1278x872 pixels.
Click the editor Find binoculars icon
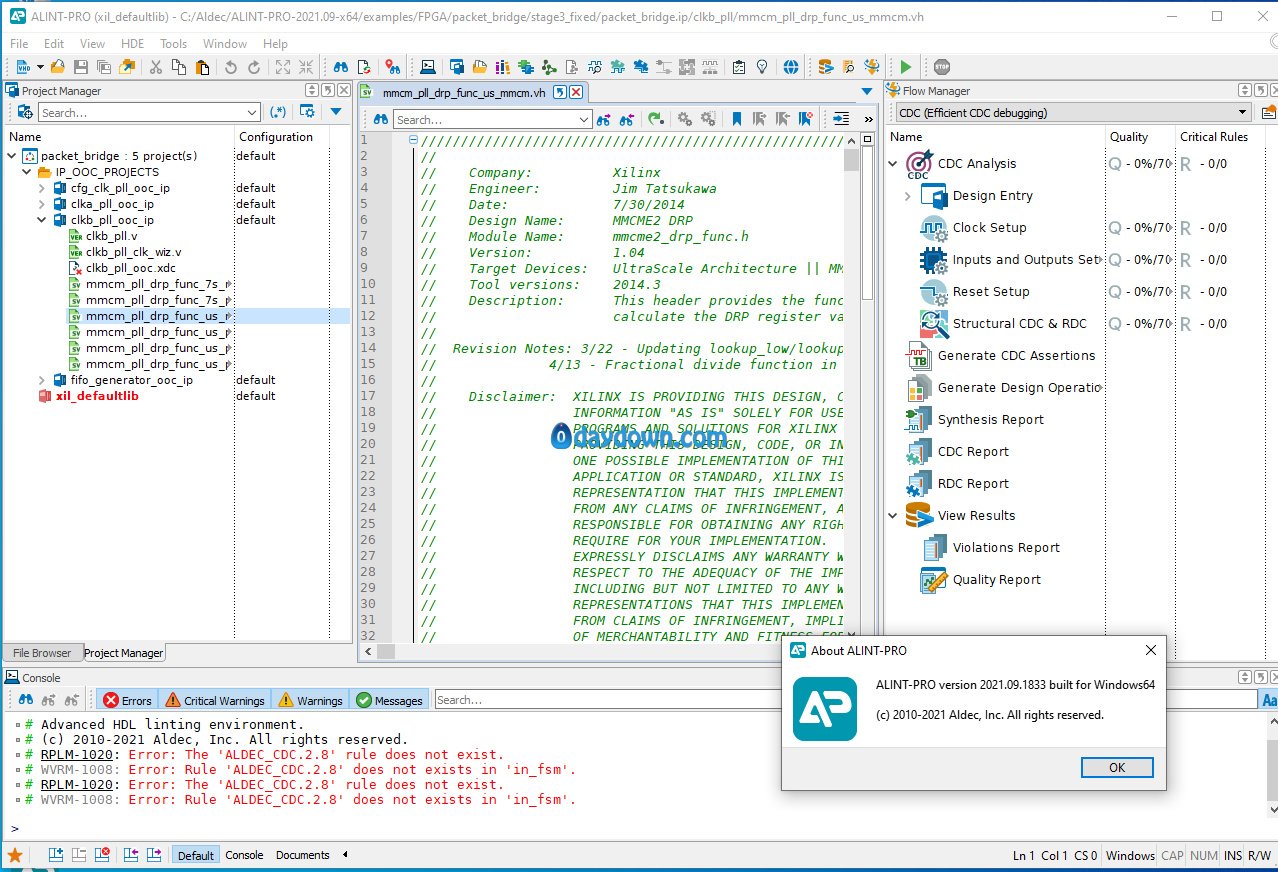pos(381,119)
